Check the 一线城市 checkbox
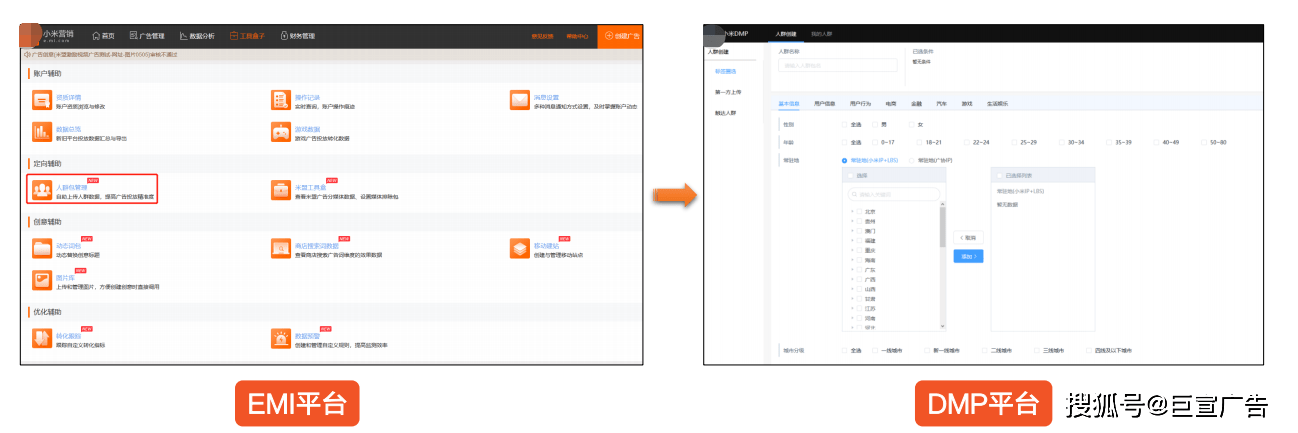 click(875, 351)
